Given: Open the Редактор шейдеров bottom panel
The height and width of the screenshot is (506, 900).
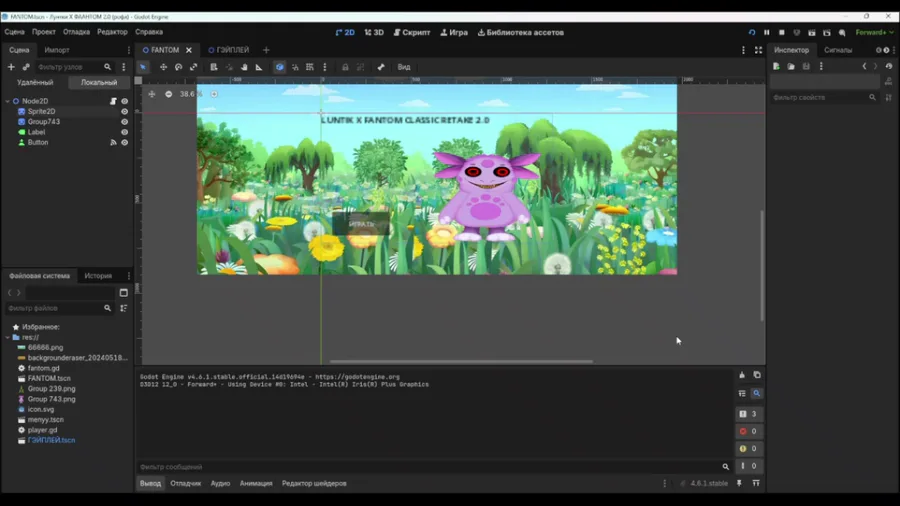Looking at the screenshot, I should 314,484.
